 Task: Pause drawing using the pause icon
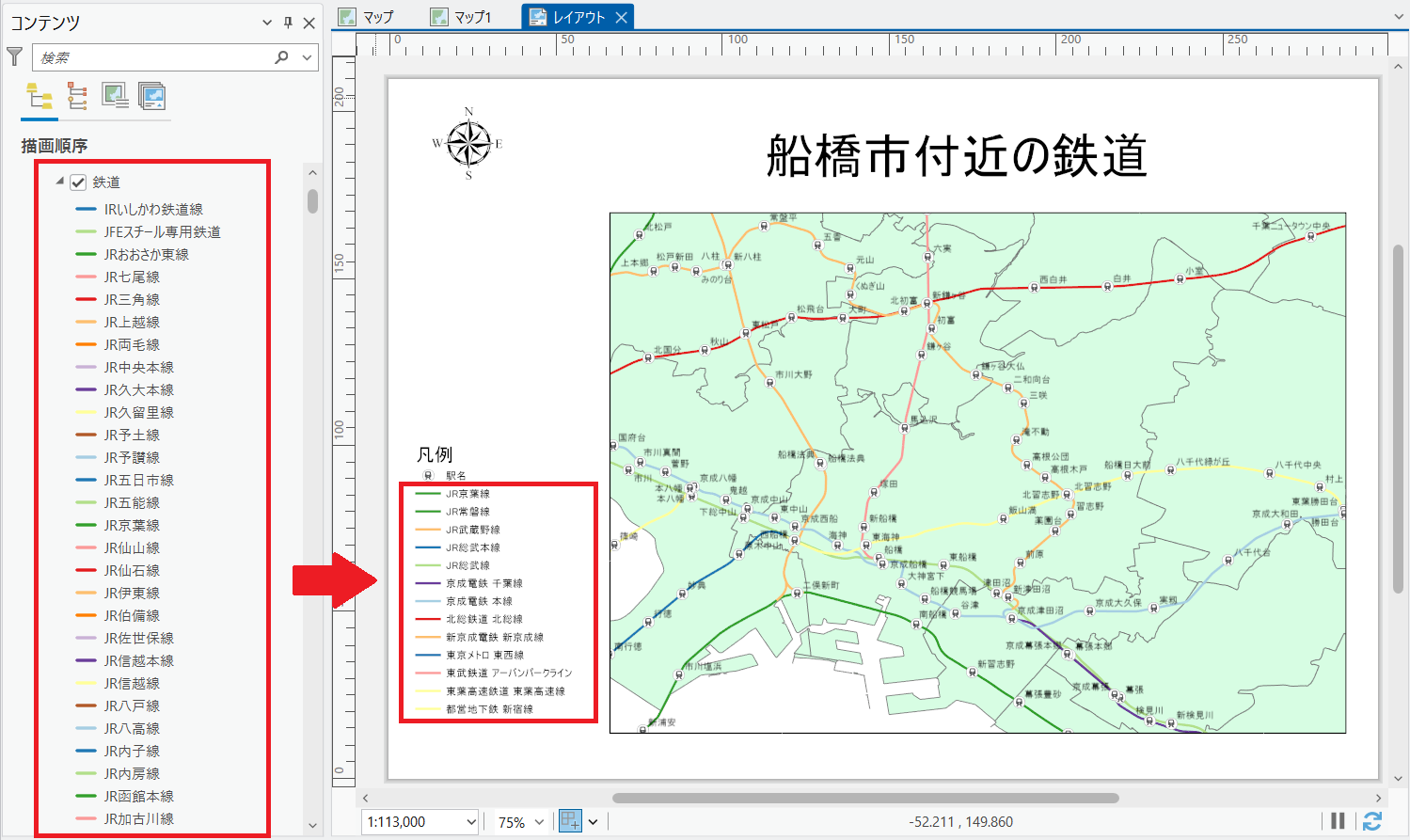(1338, 821)
